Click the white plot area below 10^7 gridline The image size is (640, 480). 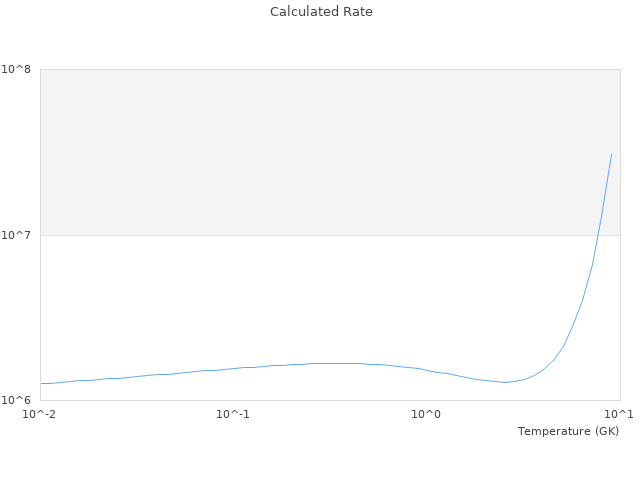coord(300,300)
